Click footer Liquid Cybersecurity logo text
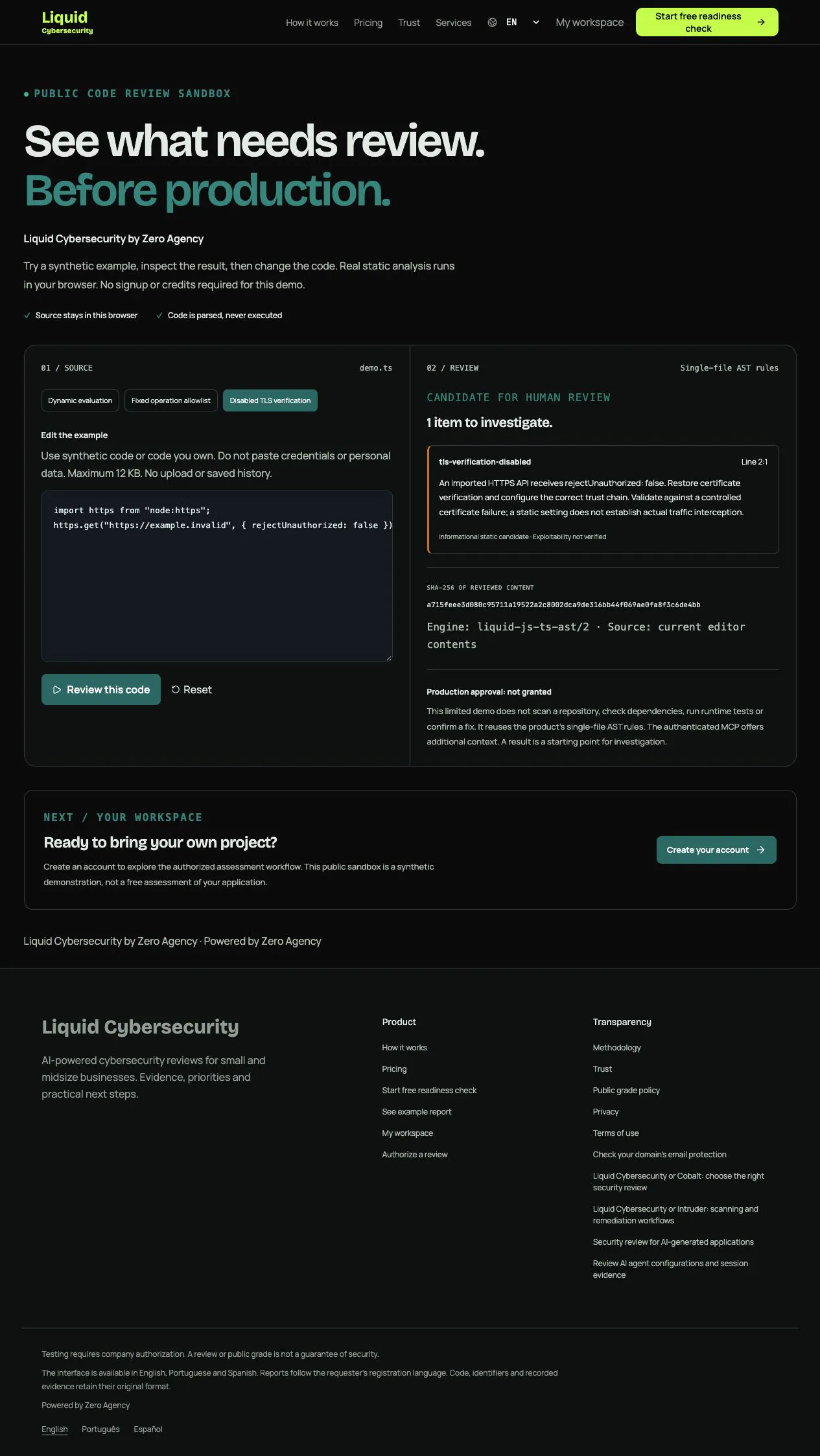820x1456 pixels. (140, 1027)
